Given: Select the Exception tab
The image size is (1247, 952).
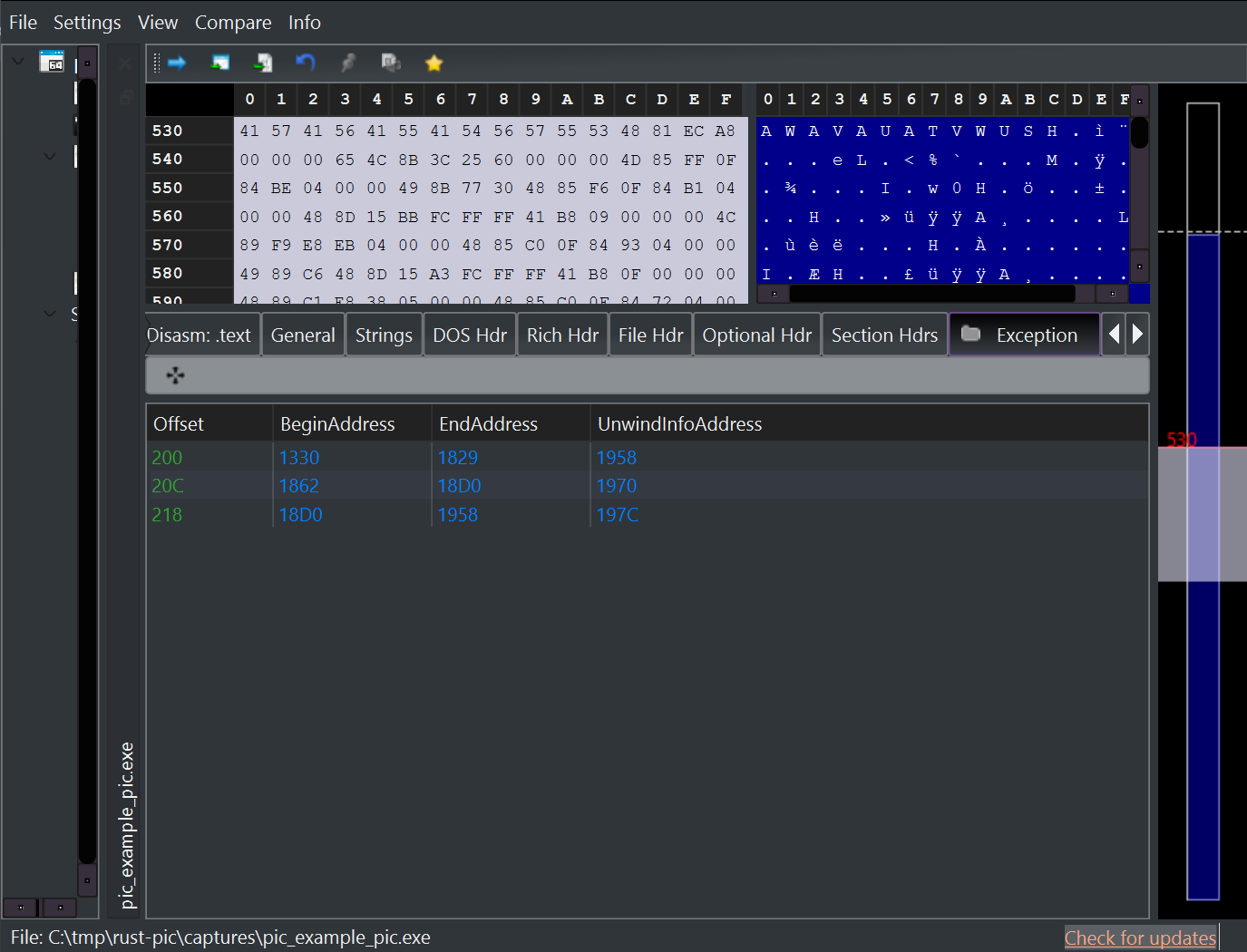Looking at the screenshot, I should tap(1025, 335).
